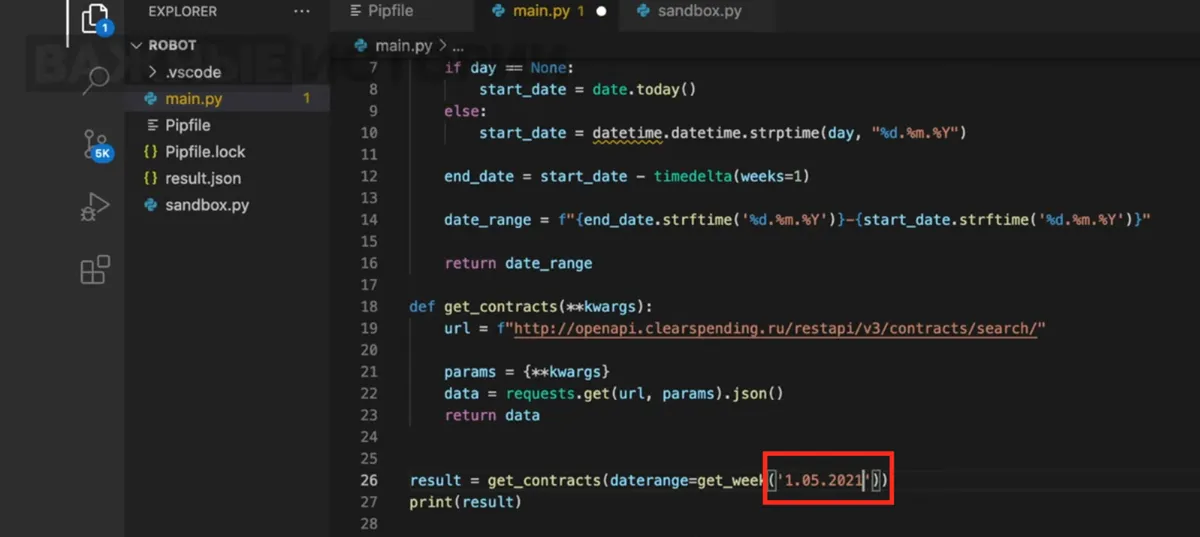Open Source Control view with 5K badge

click(95, 146)
